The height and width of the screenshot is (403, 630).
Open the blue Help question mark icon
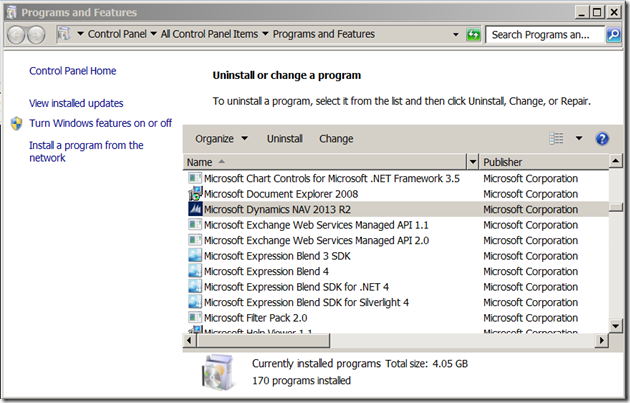pos(602,139)
